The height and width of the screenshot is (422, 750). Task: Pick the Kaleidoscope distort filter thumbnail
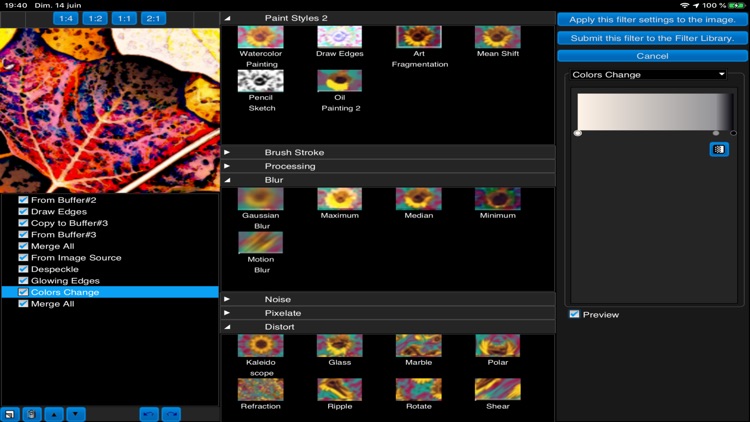[x=261, y=345]
